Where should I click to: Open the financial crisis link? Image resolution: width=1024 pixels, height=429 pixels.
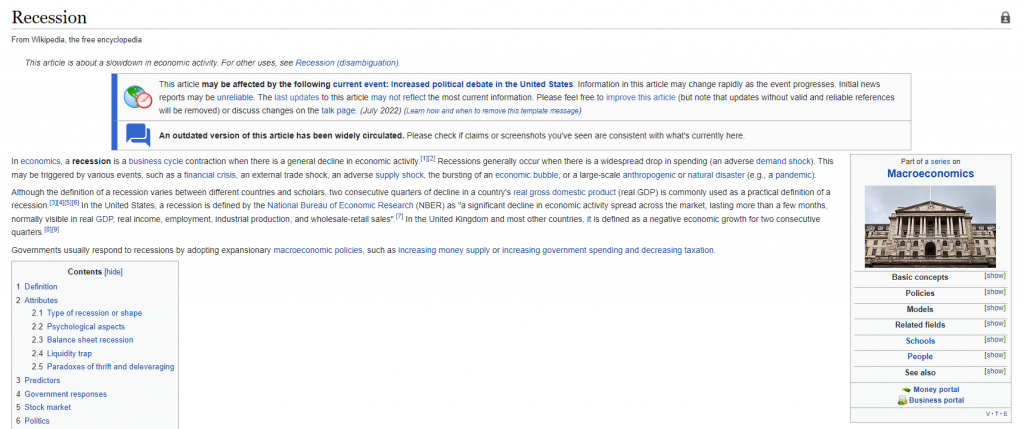(x=209, y=175)
